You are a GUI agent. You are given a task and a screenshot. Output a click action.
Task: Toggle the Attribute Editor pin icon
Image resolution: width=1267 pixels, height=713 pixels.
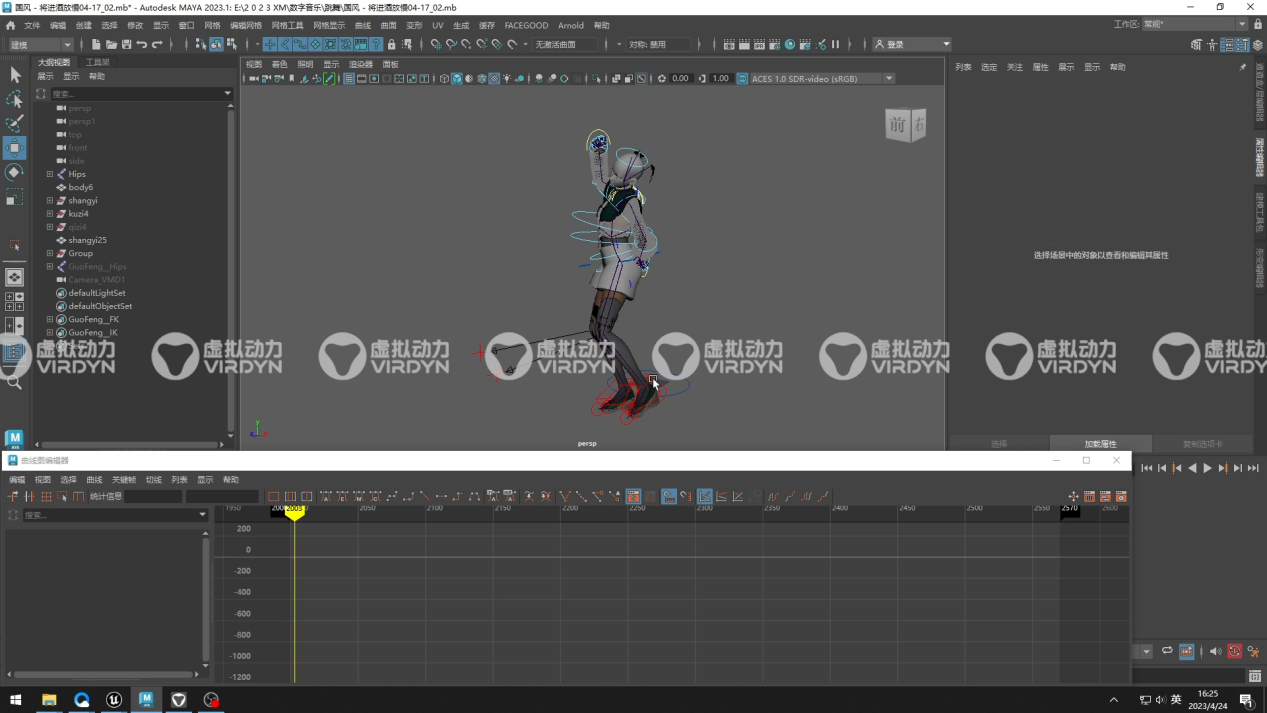coord(1243,67)
